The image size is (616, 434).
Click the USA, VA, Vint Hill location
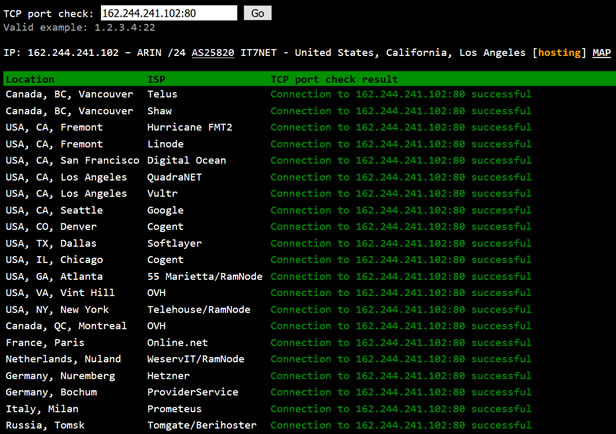click(x=60, y=293)
